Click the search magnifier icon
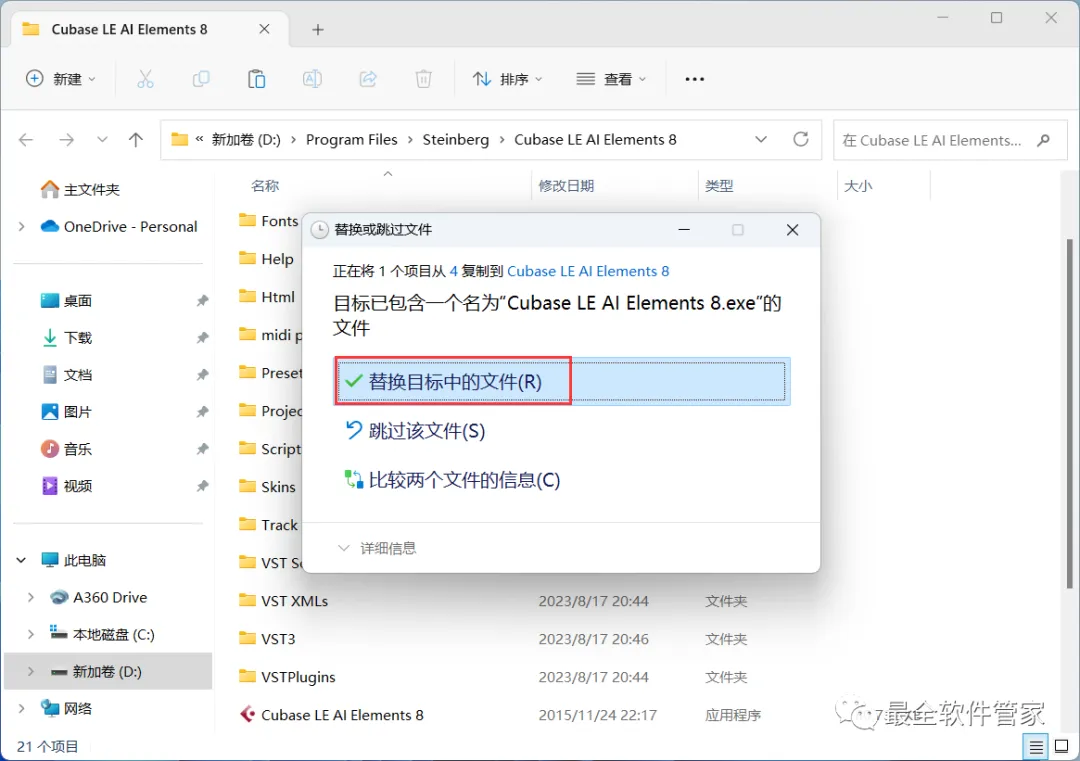This screenshot has width=1080, height=761. coord(1043,140)
